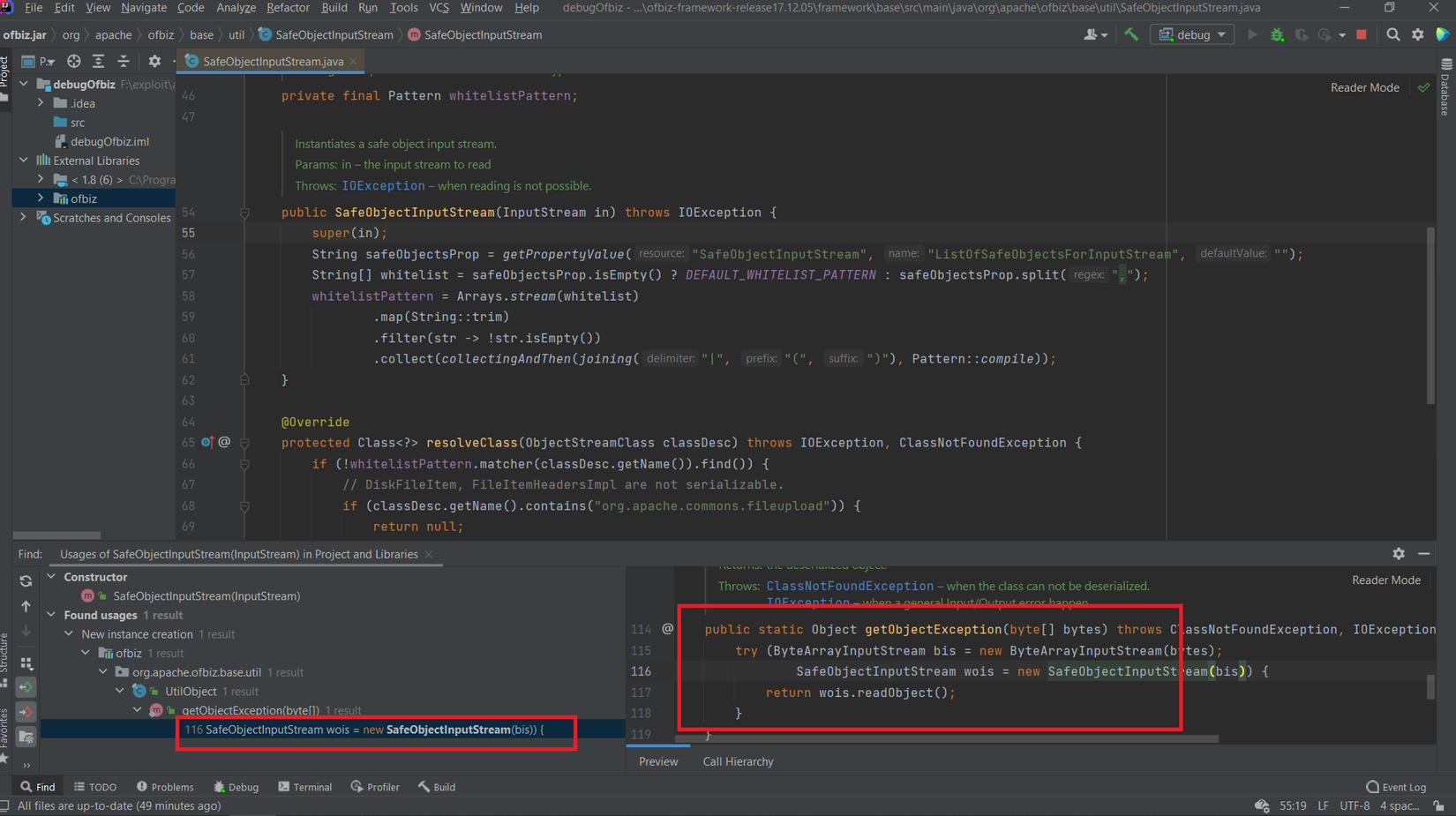Expand the ofbiz library node
1456x816 pixels.
[x=41, y=198]
